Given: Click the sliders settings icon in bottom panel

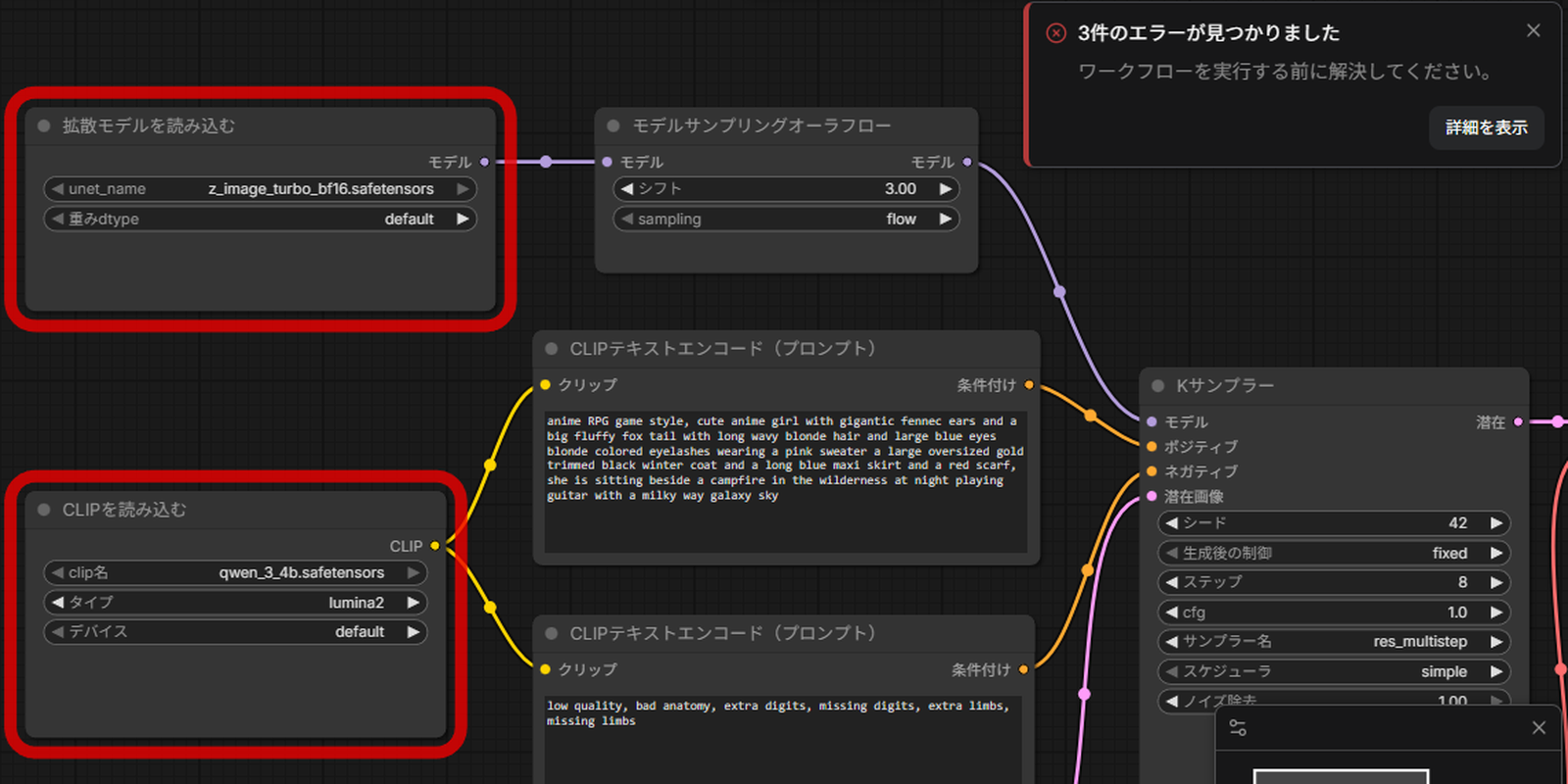Looking at the screenshot, I should [1238, 727].
